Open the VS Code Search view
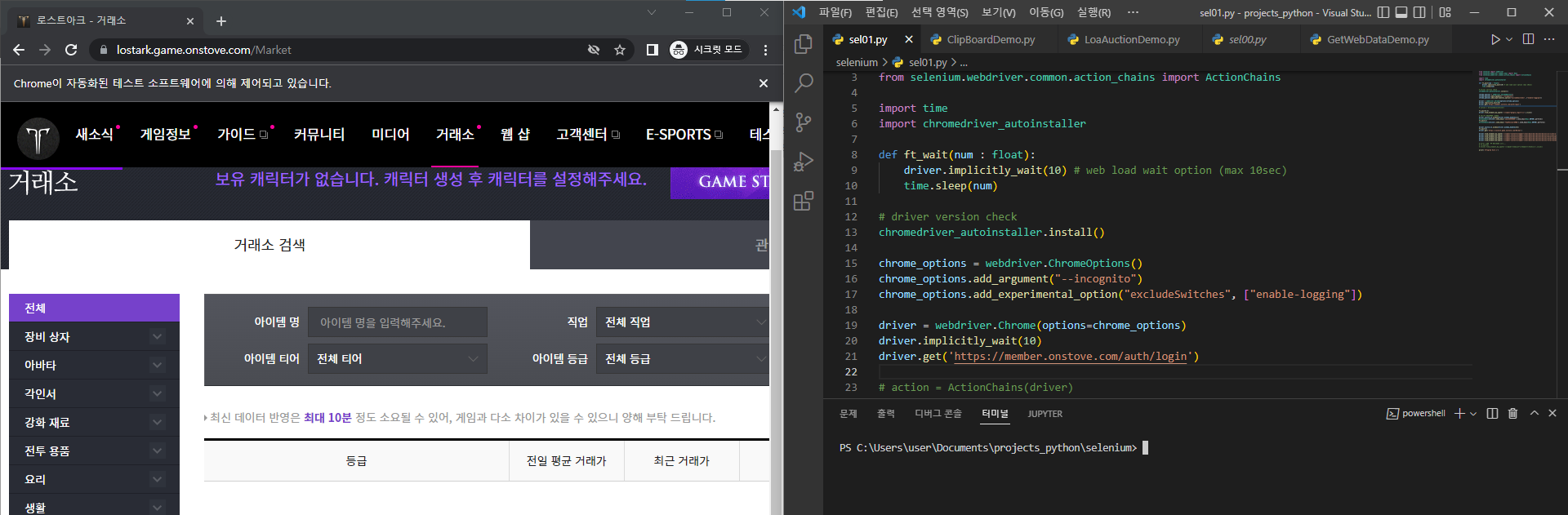Screen dimensions: 1568x515 coord(804,82)
